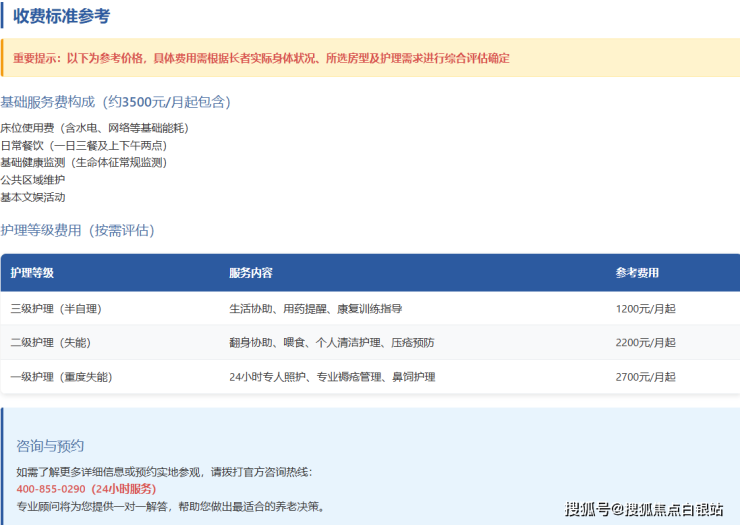740x525 pixels.
Task: Click the 咨询与预约 heading
Action: pyautogui.click(x=50, y=446)
